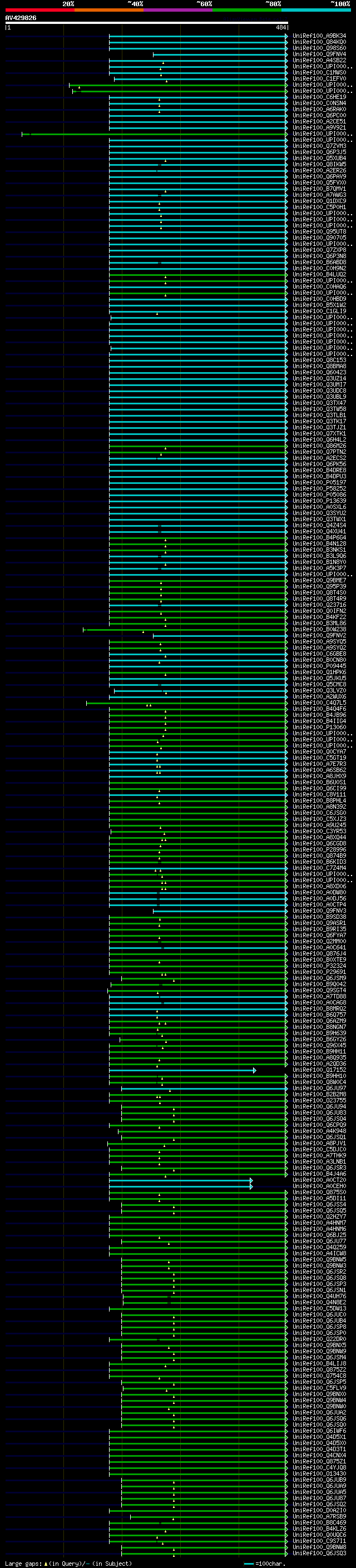Click hit label UniRef100_A4SB22
This screenshot has width=356, height=1568.
(319, 60)
